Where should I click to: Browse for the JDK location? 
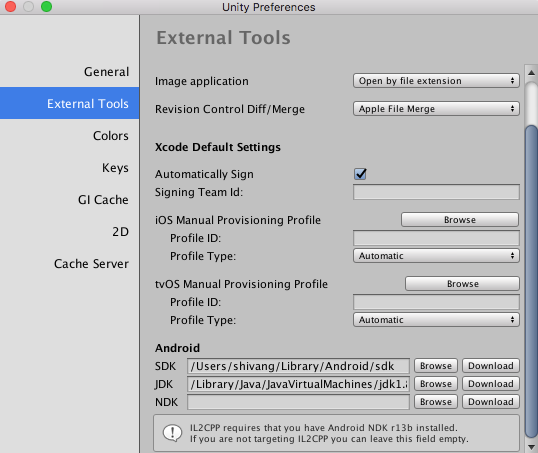click(436, 384)
